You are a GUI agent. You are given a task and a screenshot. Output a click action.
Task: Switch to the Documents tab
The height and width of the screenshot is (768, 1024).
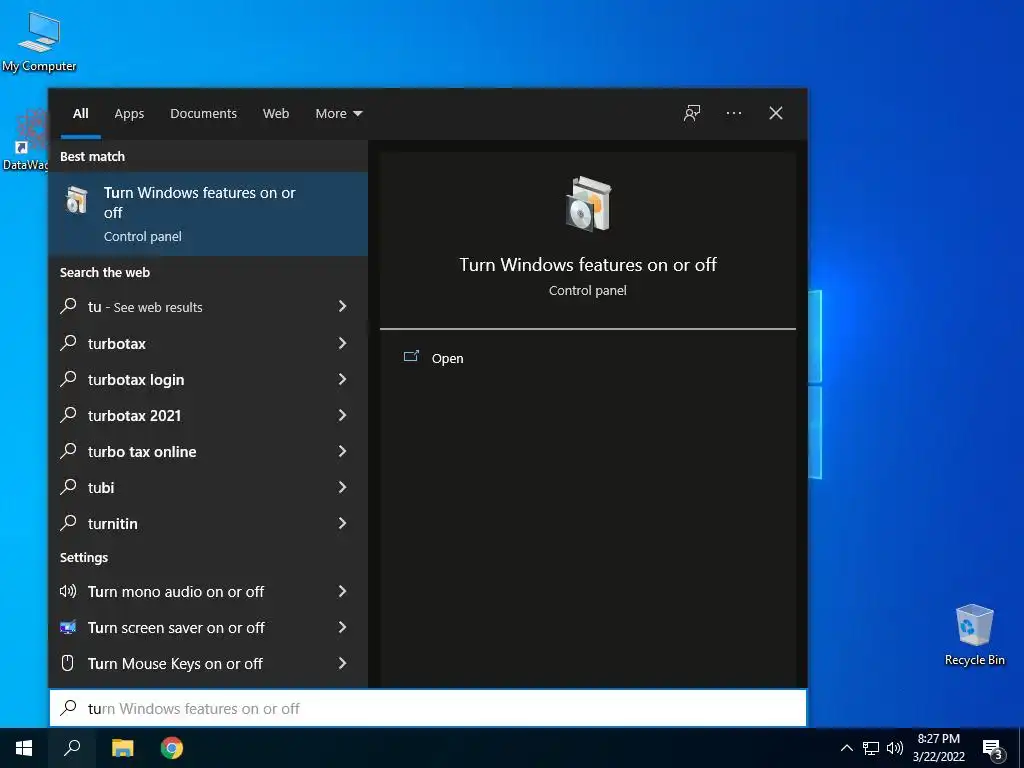click(x=203, y=114)
